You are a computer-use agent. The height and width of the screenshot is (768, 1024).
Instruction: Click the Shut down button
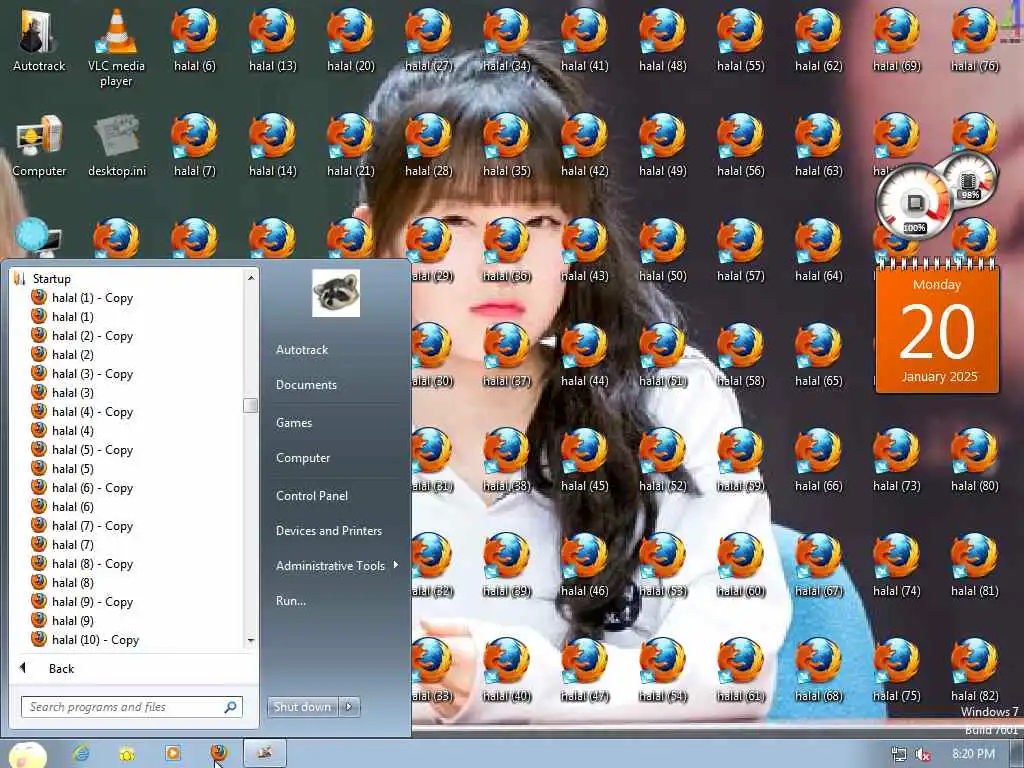click(302, 707)
